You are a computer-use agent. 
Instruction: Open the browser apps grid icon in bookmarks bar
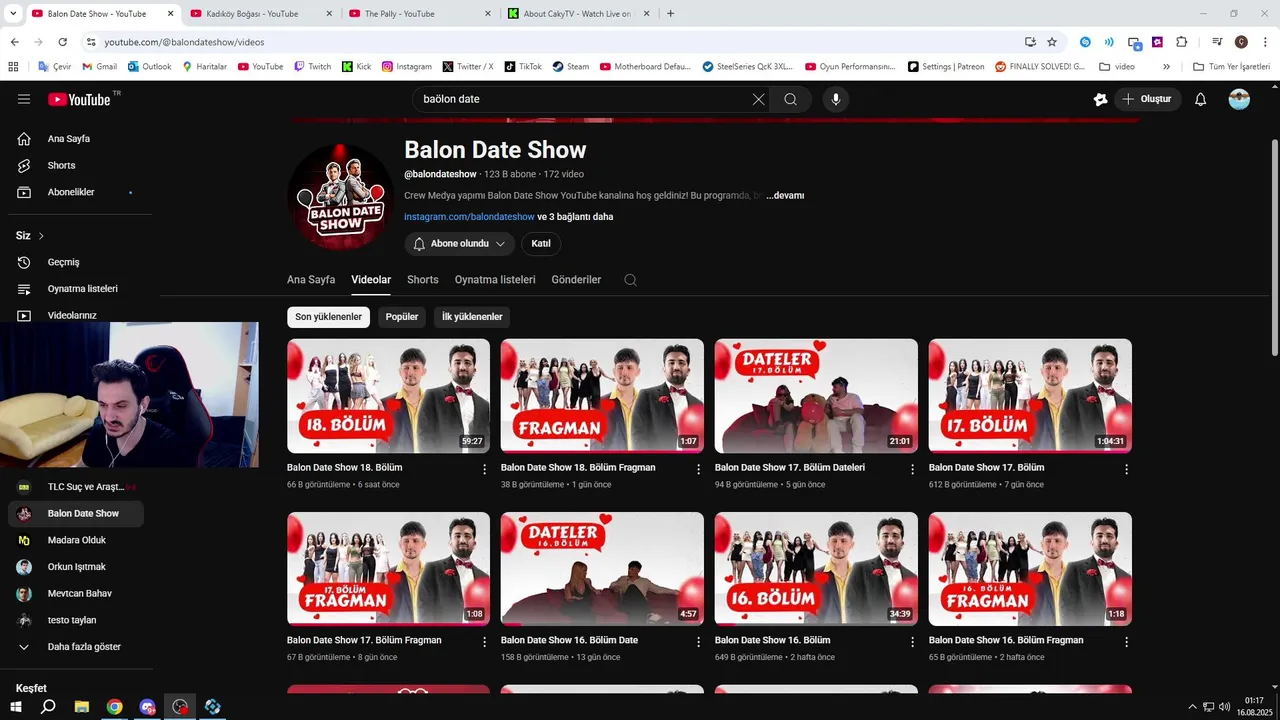click(13, 66)
